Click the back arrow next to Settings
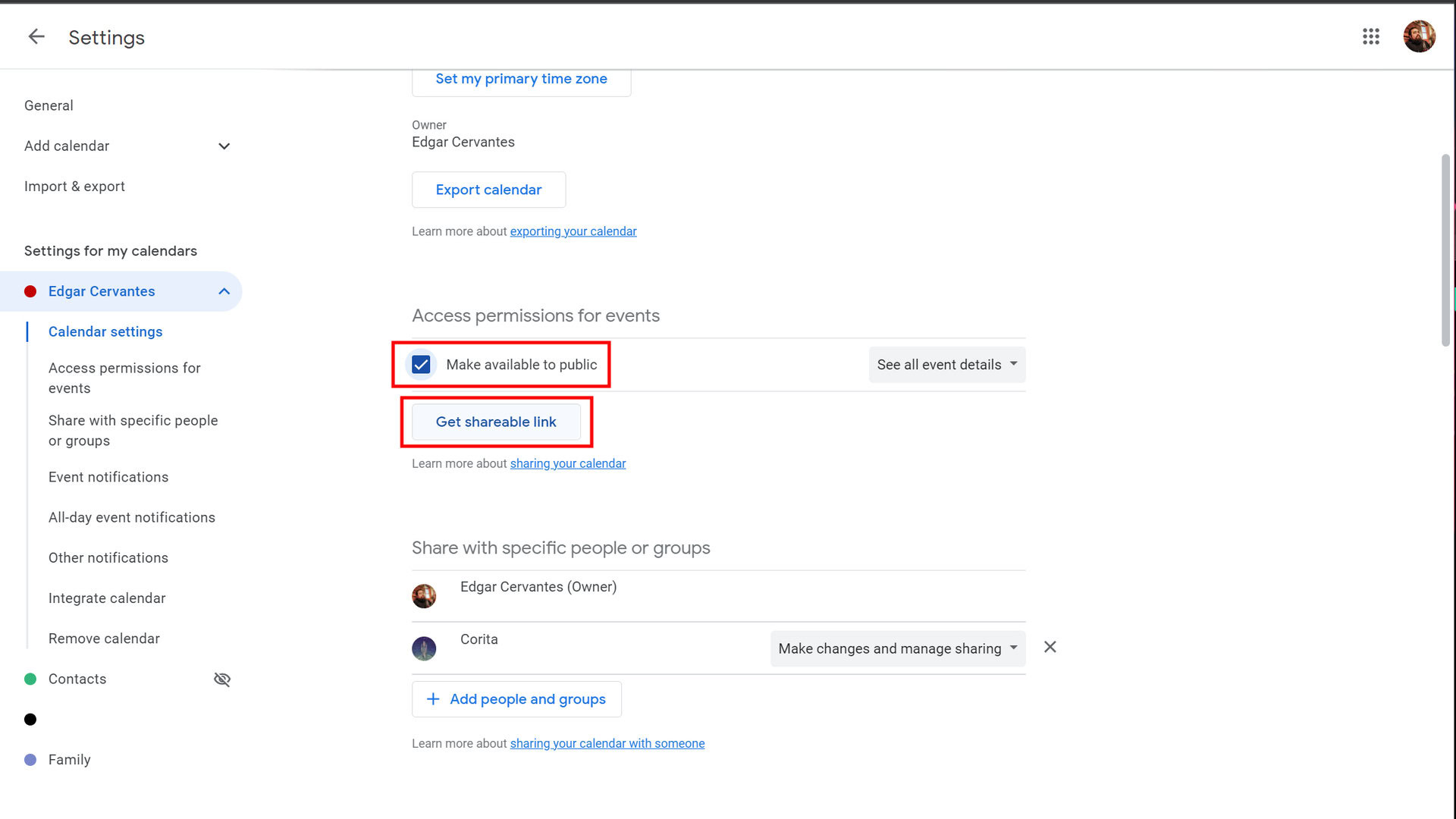Screen dimensions: 1456x819 36,36
